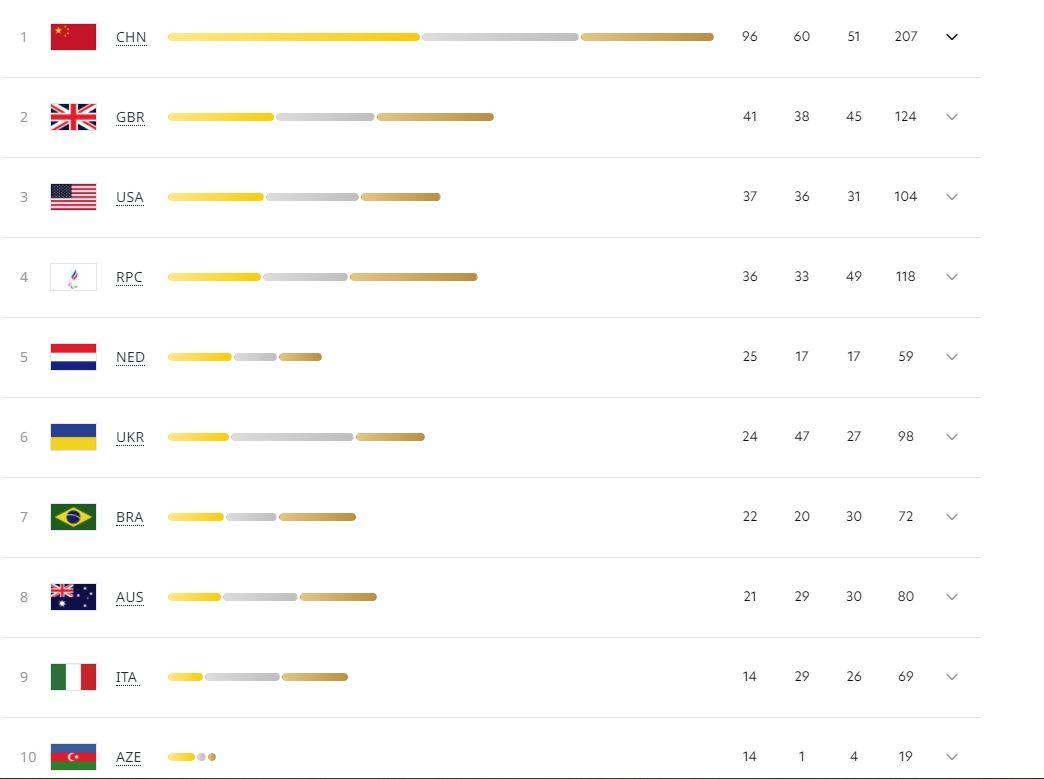Open the CHN country link
Viewport: 1044px width, 779px height.
(x=131, y=37)
